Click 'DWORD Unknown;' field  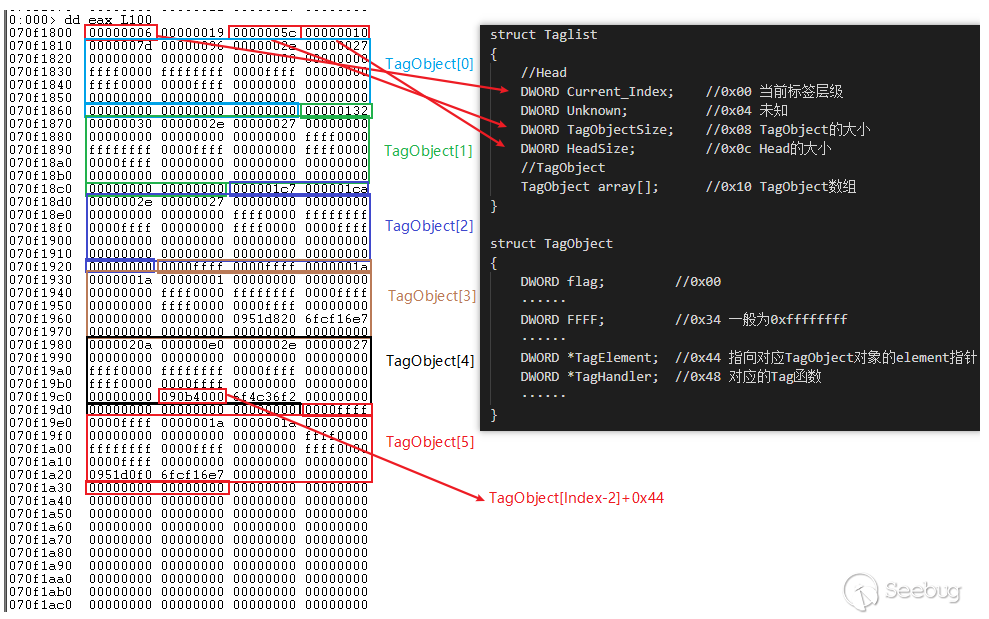pos(574,110)
